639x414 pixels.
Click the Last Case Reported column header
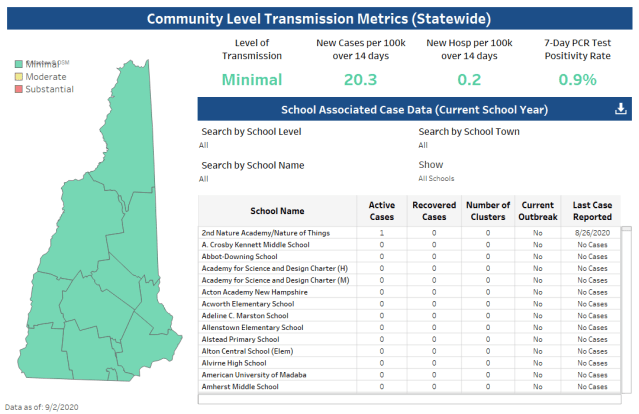click(x=591, y=211)
